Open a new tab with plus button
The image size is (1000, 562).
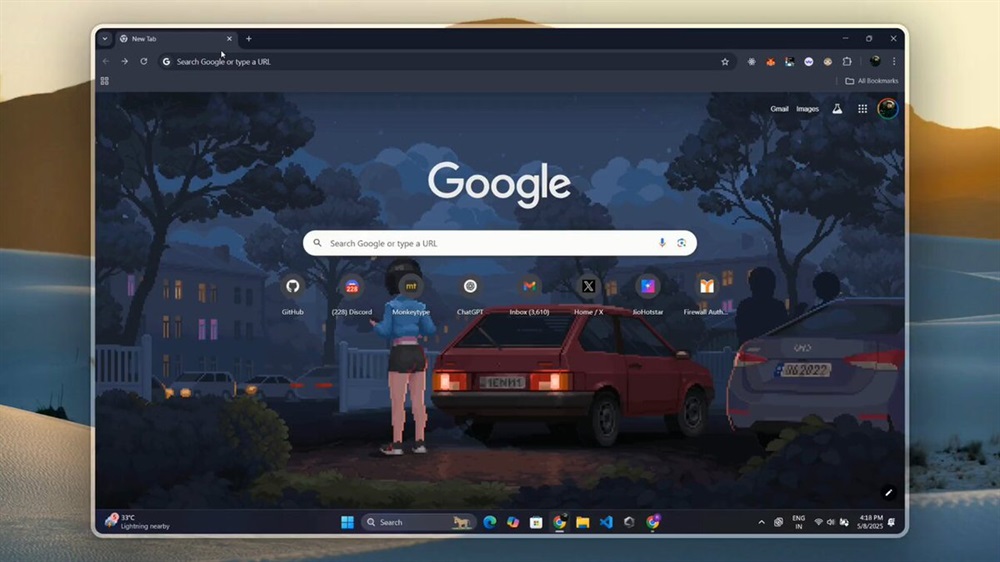coord(249,39)
